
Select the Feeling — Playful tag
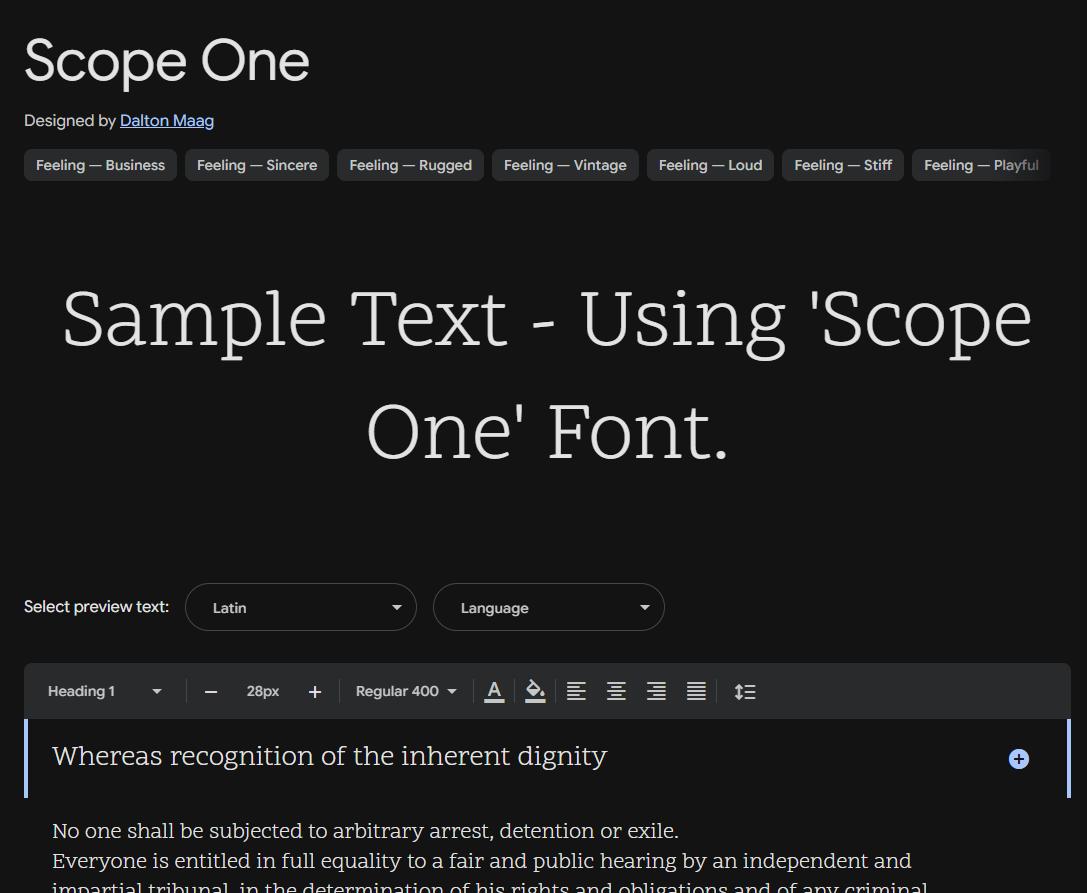[981, 165]
